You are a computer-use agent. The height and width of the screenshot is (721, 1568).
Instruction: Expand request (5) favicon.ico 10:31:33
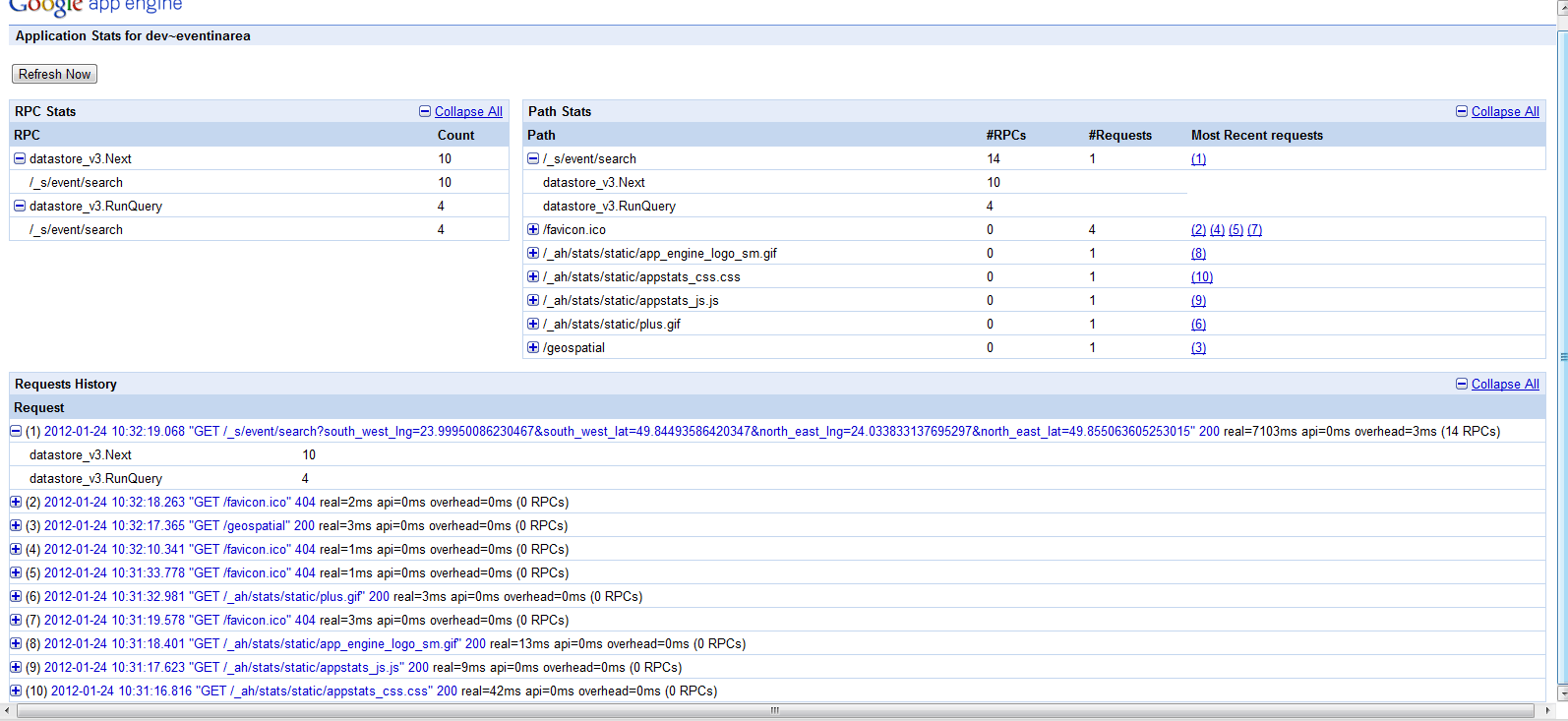pyautogui.click(x=16, y=572)
